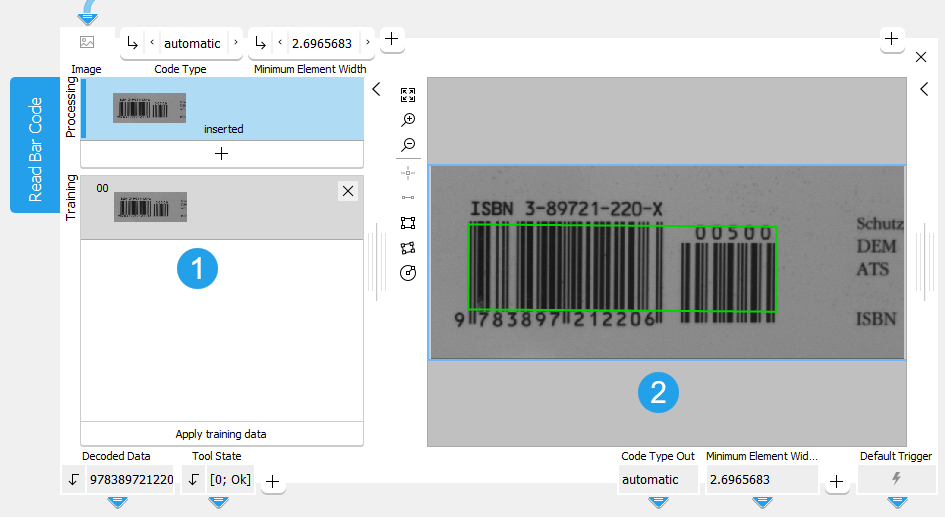Step Code Type to next value
945x517 pixels.
point(236,43)
